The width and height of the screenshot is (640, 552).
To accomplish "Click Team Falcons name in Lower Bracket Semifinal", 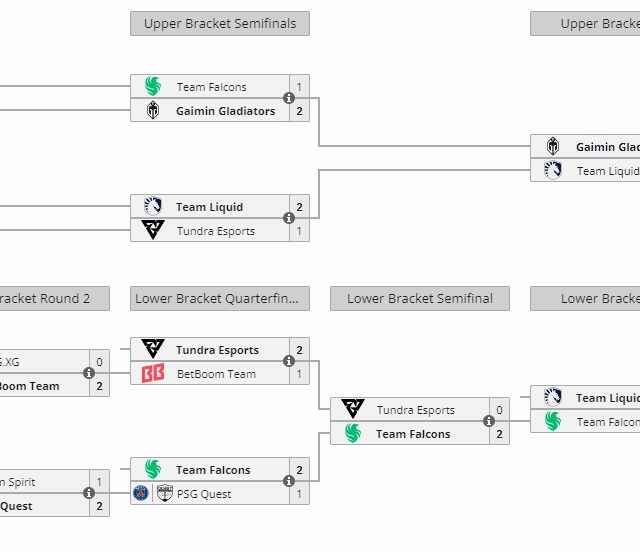I will click(413, 434).
